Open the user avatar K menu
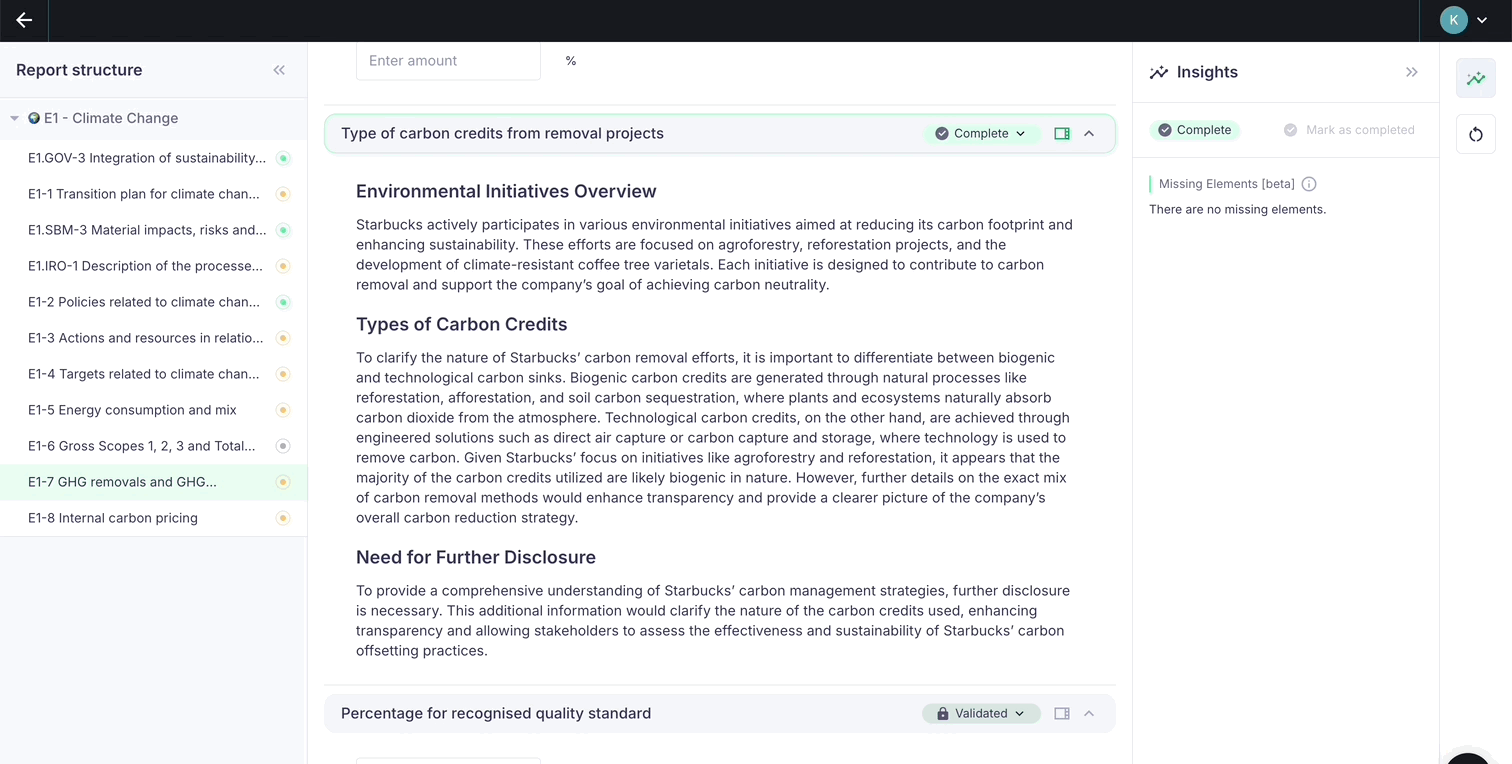1512x764 pixels. click(x=1453, y=20)
